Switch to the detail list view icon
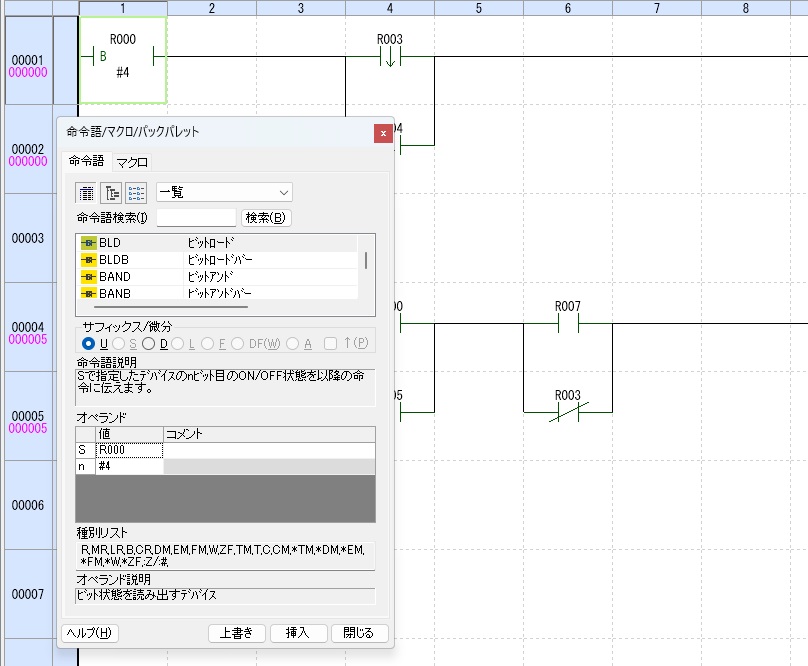This screenshot has height=666, width=808. tap(137, 193)
